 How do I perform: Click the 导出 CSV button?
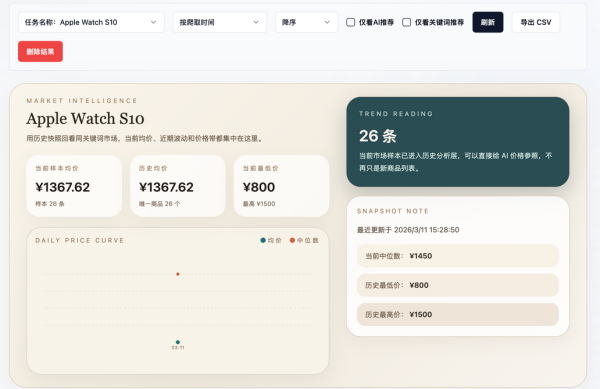(x=536, y=22)
